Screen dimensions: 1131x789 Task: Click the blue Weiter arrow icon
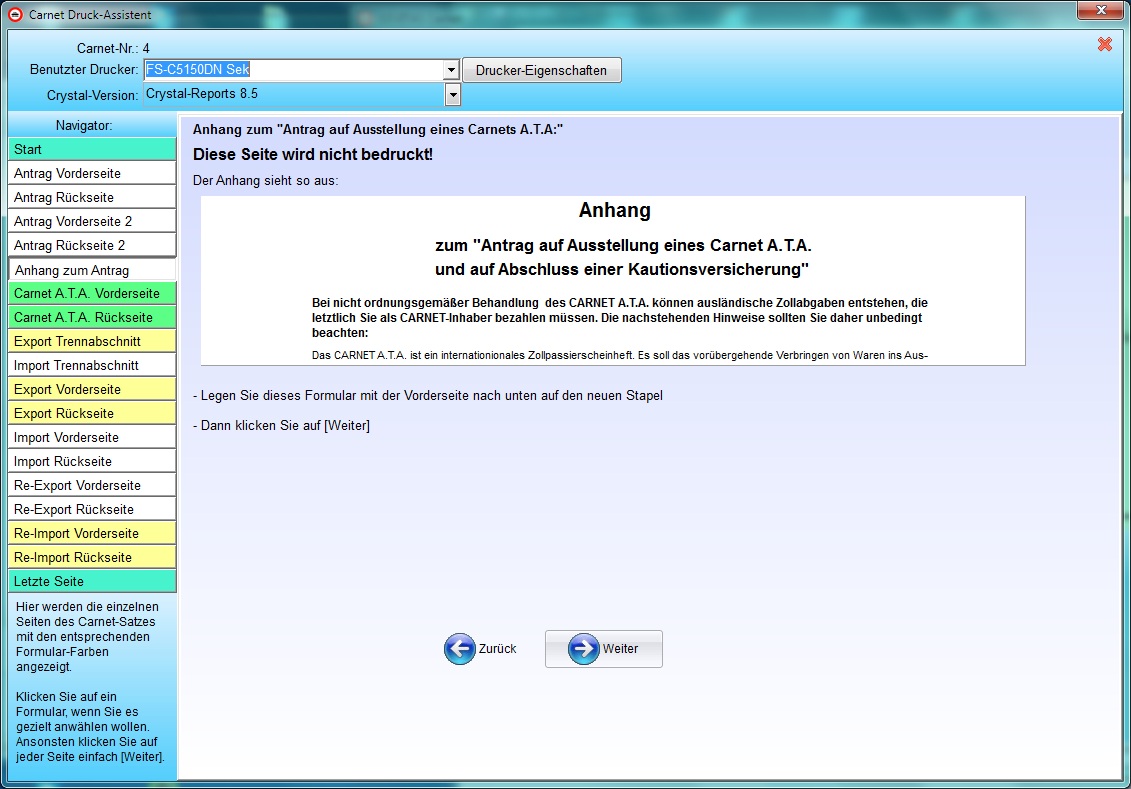click(584, 649)
